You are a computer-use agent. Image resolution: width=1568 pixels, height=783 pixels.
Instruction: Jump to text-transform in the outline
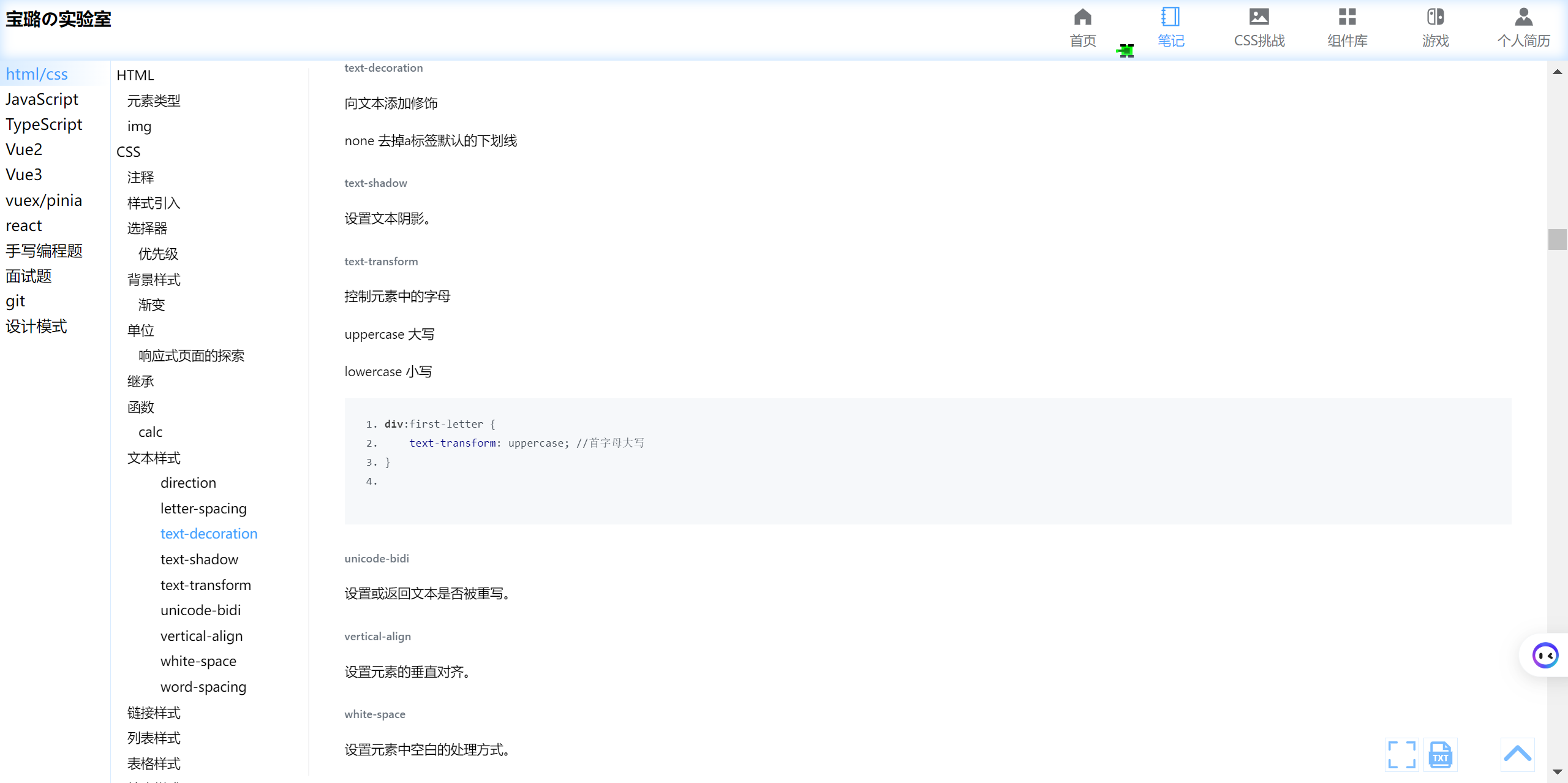coord(206,585)
